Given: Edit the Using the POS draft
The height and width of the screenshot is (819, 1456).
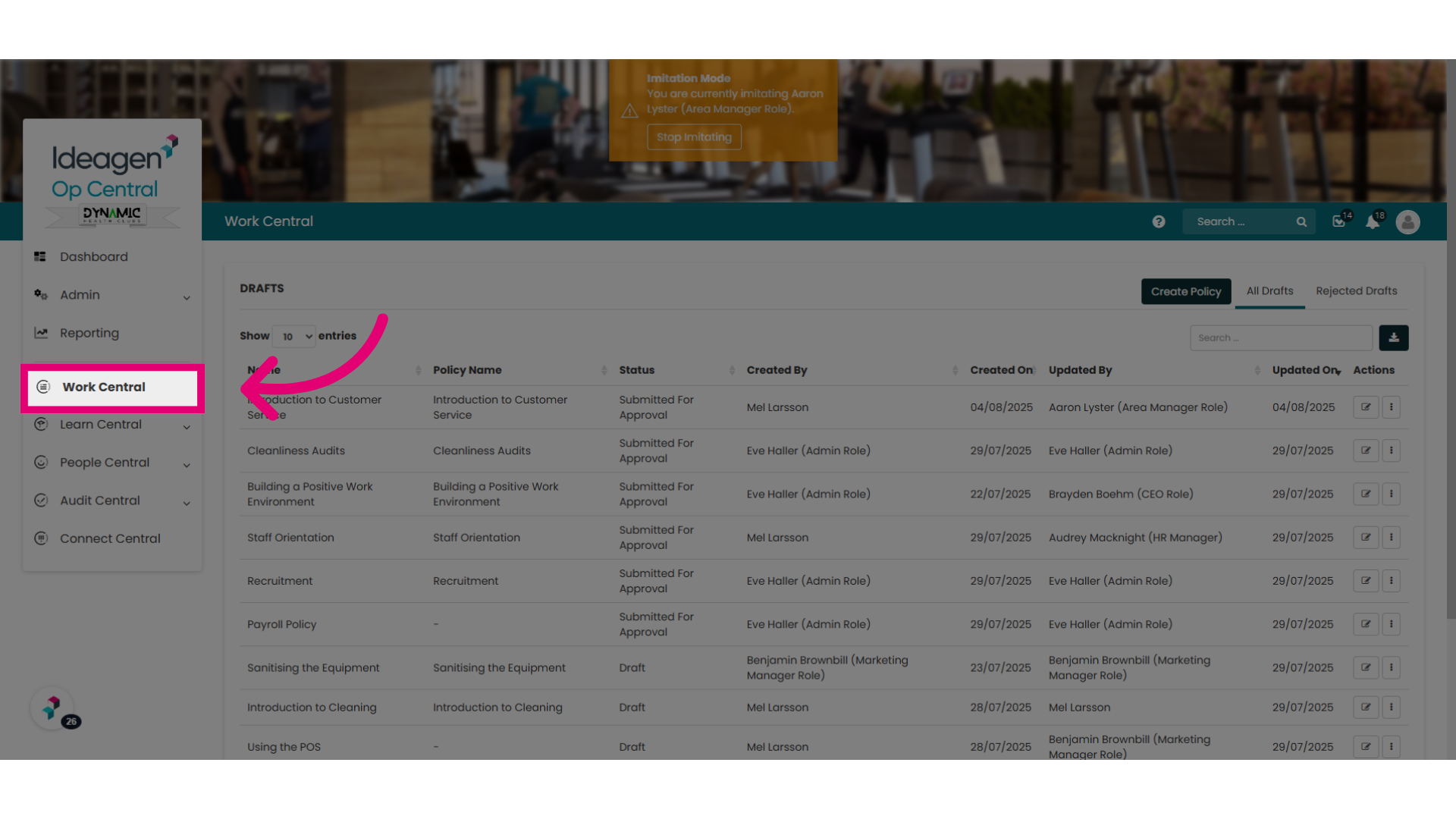Looking at the screenshot, I should [1366, 747].
